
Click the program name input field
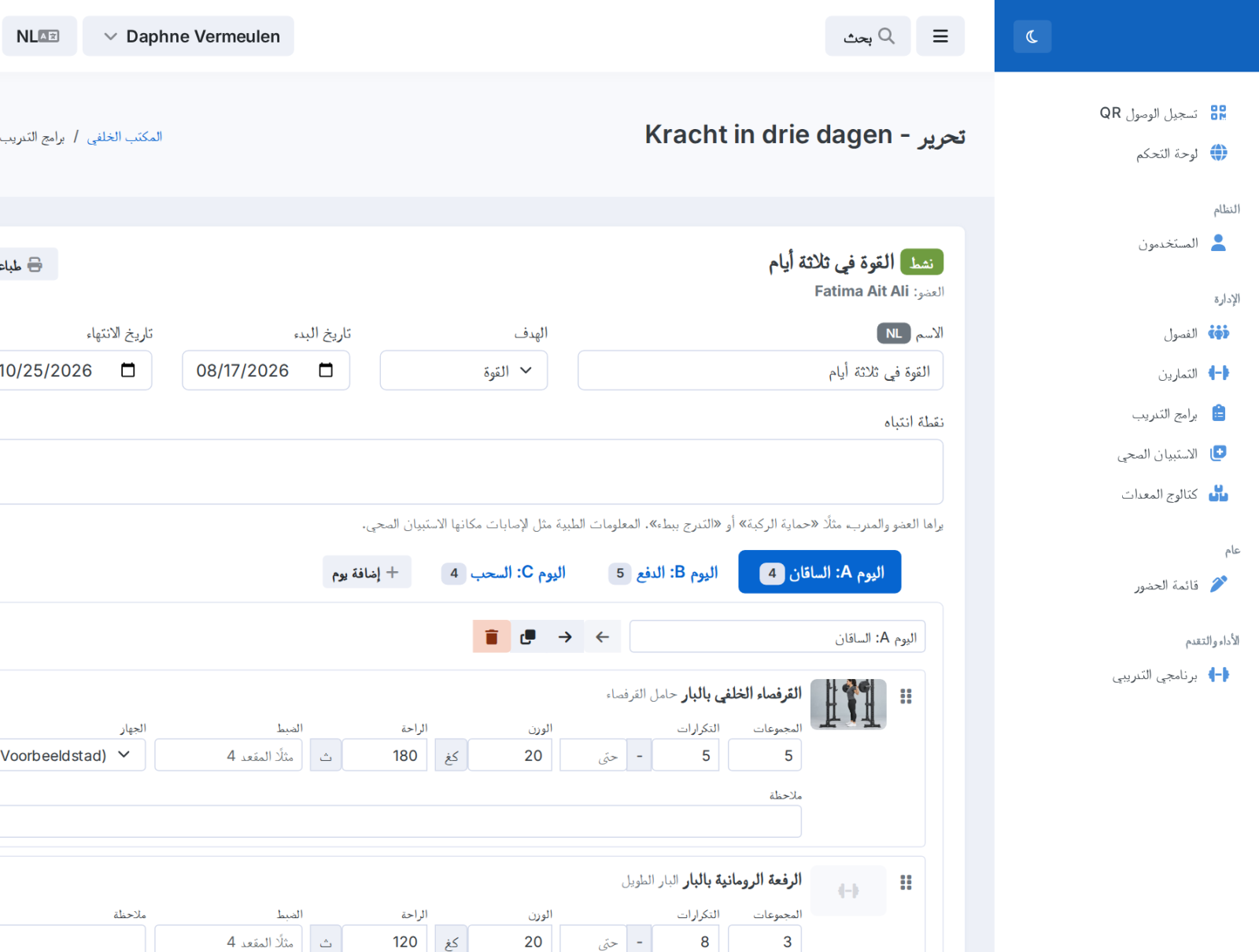coord(760,371)
